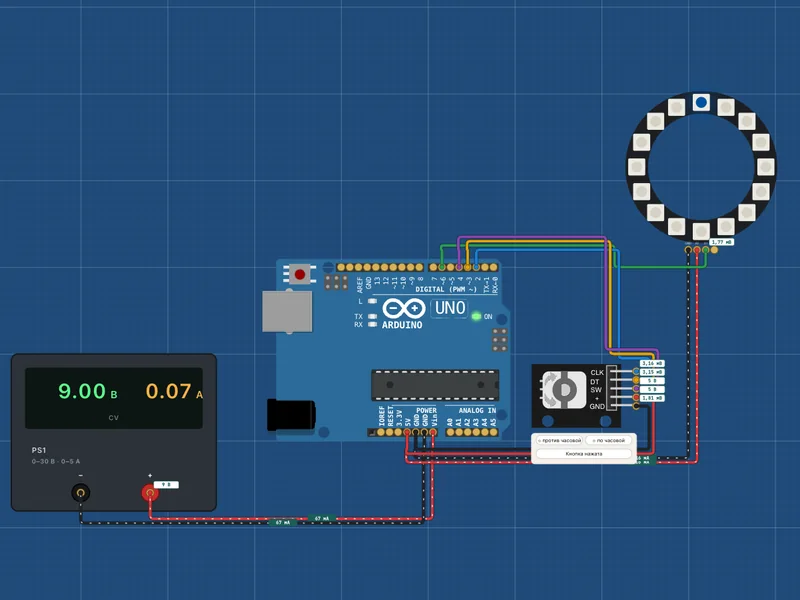This screenshot has width=800, height=600.
Task: Click the Arduino Vin power pin
Action: pyautogui.click(x=433, y=432)
